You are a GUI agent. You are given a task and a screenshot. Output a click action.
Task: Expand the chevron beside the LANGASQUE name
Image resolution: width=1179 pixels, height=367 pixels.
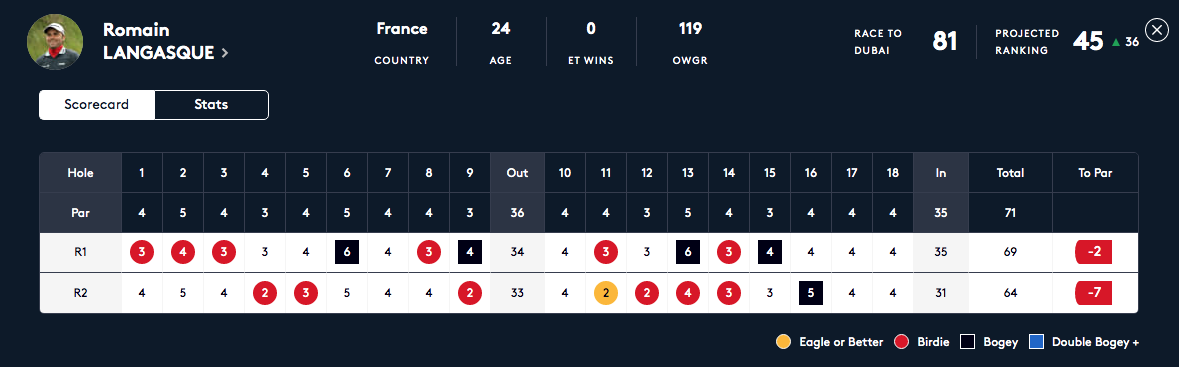coord(225,53)
